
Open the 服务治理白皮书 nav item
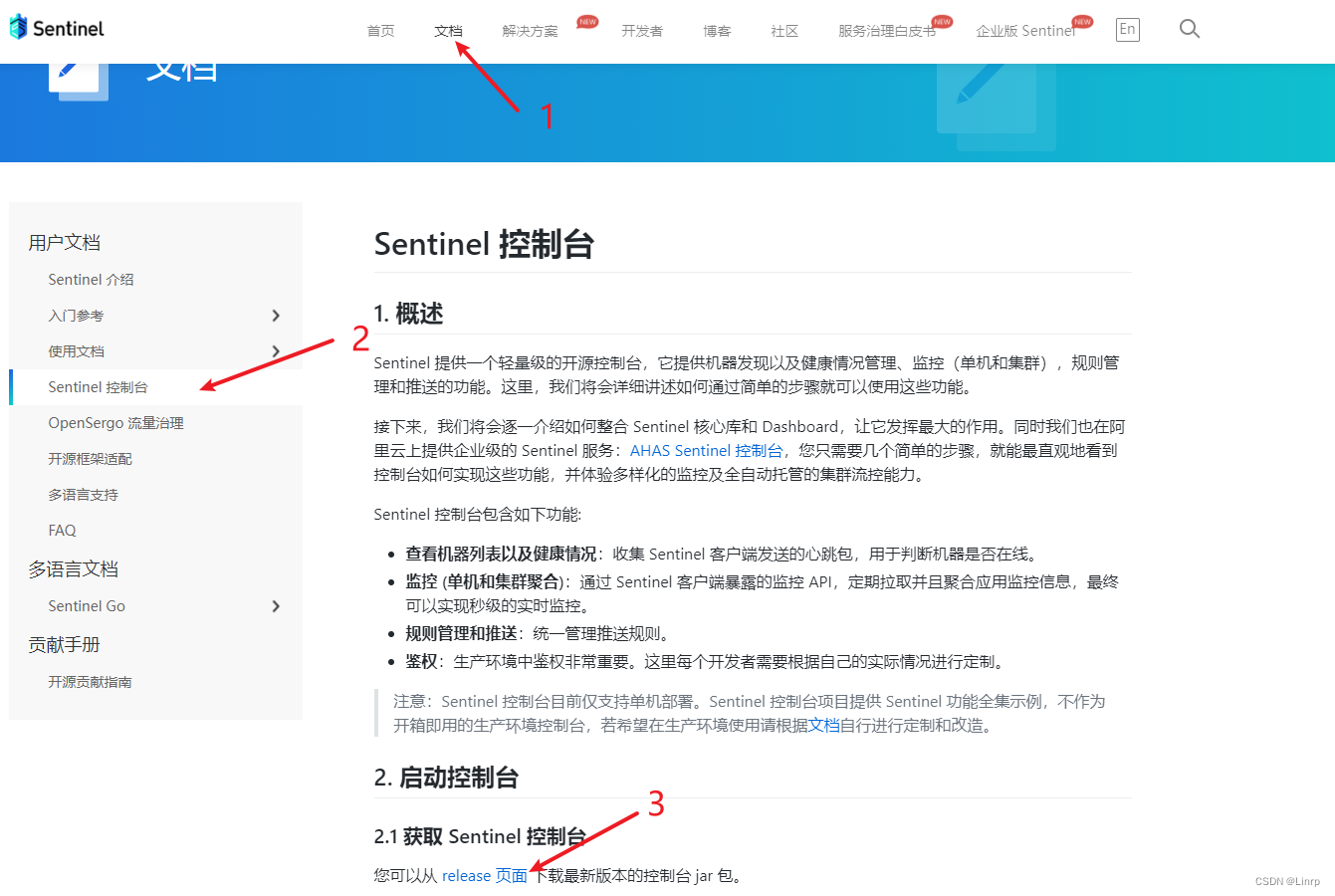tap(887, 31)
